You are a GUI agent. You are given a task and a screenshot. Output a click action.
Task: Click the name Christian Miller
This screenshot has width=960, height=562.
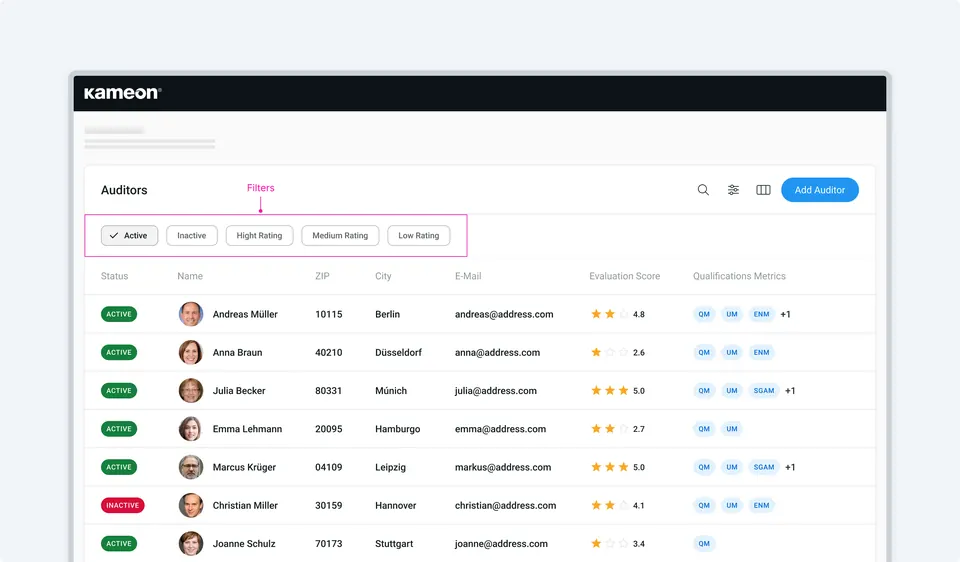[x=245, y=506]
